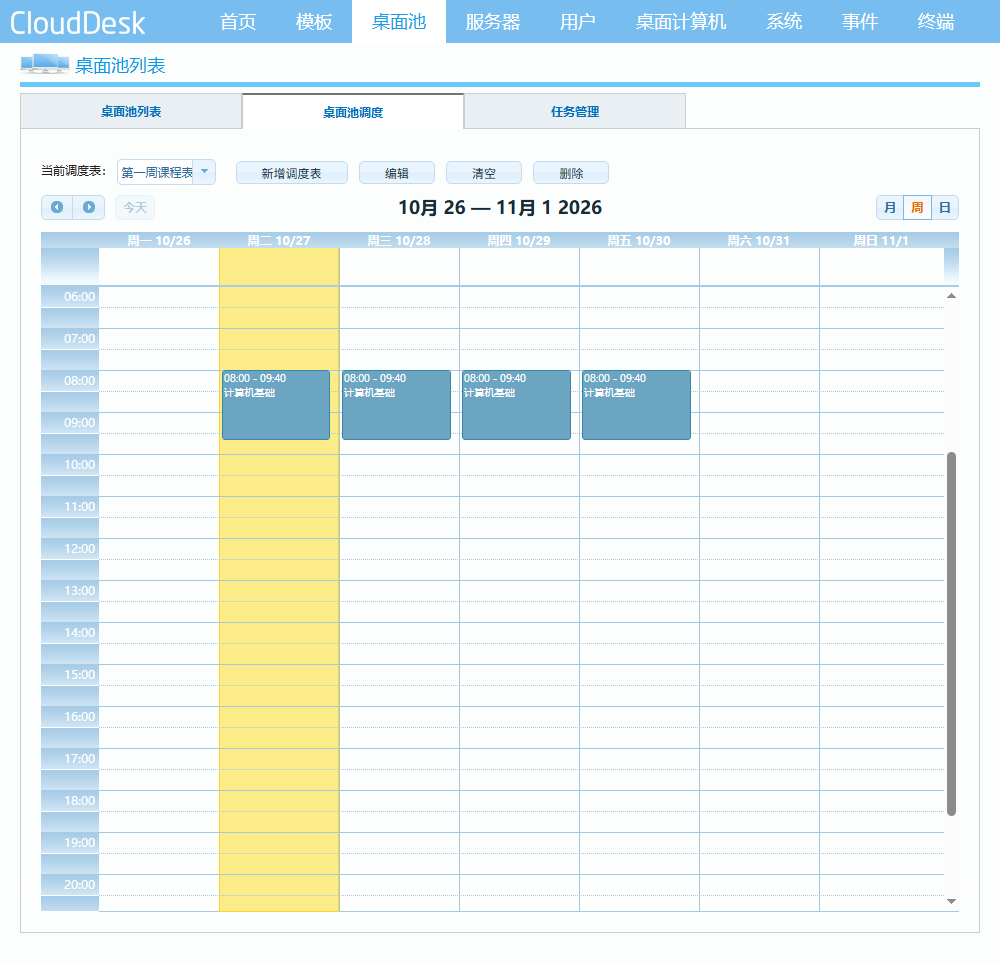The image size is (1000, 964).
Task: Switch to 桌面池列表 tab
Action: tap(131, 112)
